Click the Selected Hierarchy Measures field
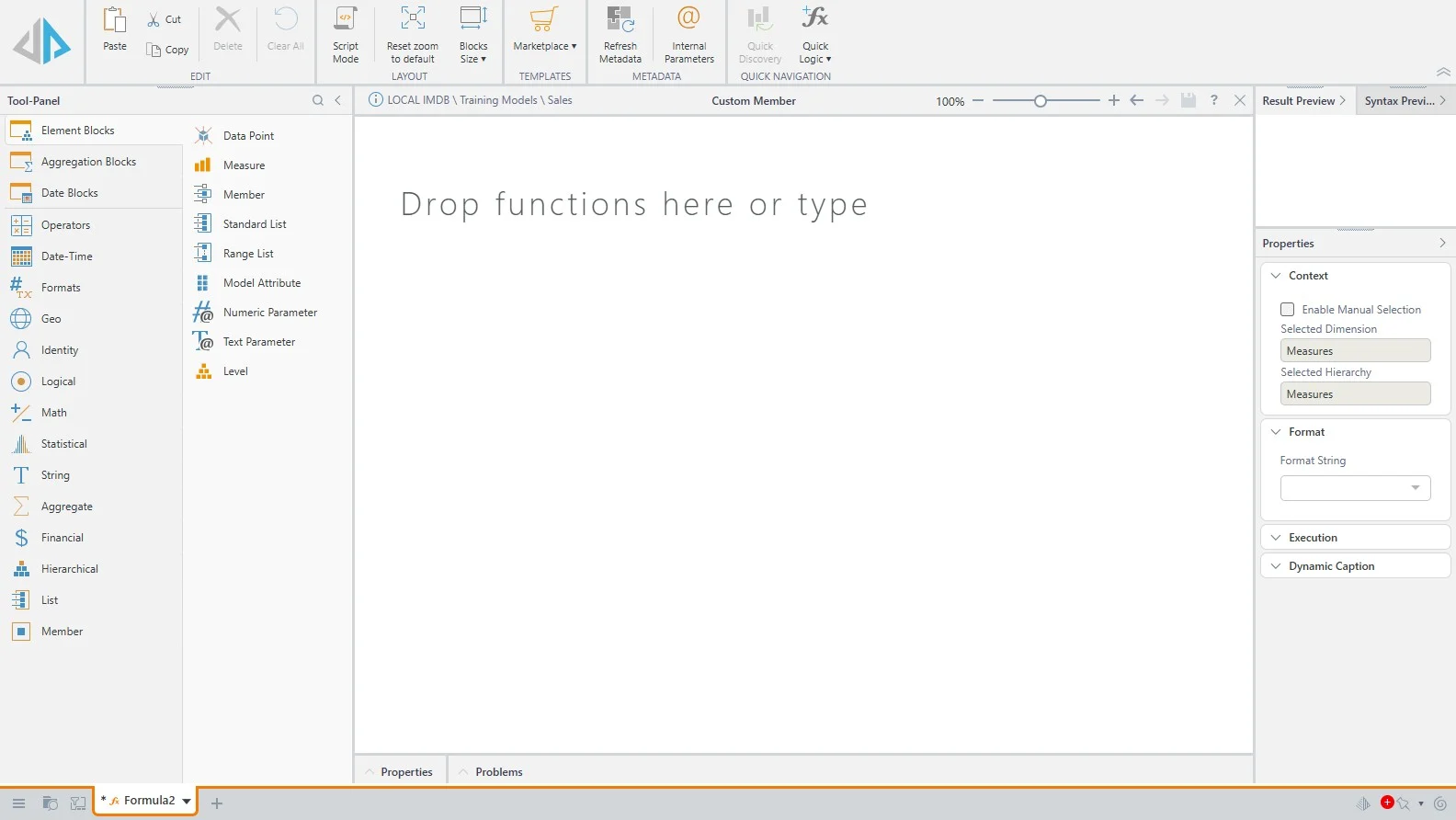Viewport: 1456px width, 820px height. [x=1356, y=394]
